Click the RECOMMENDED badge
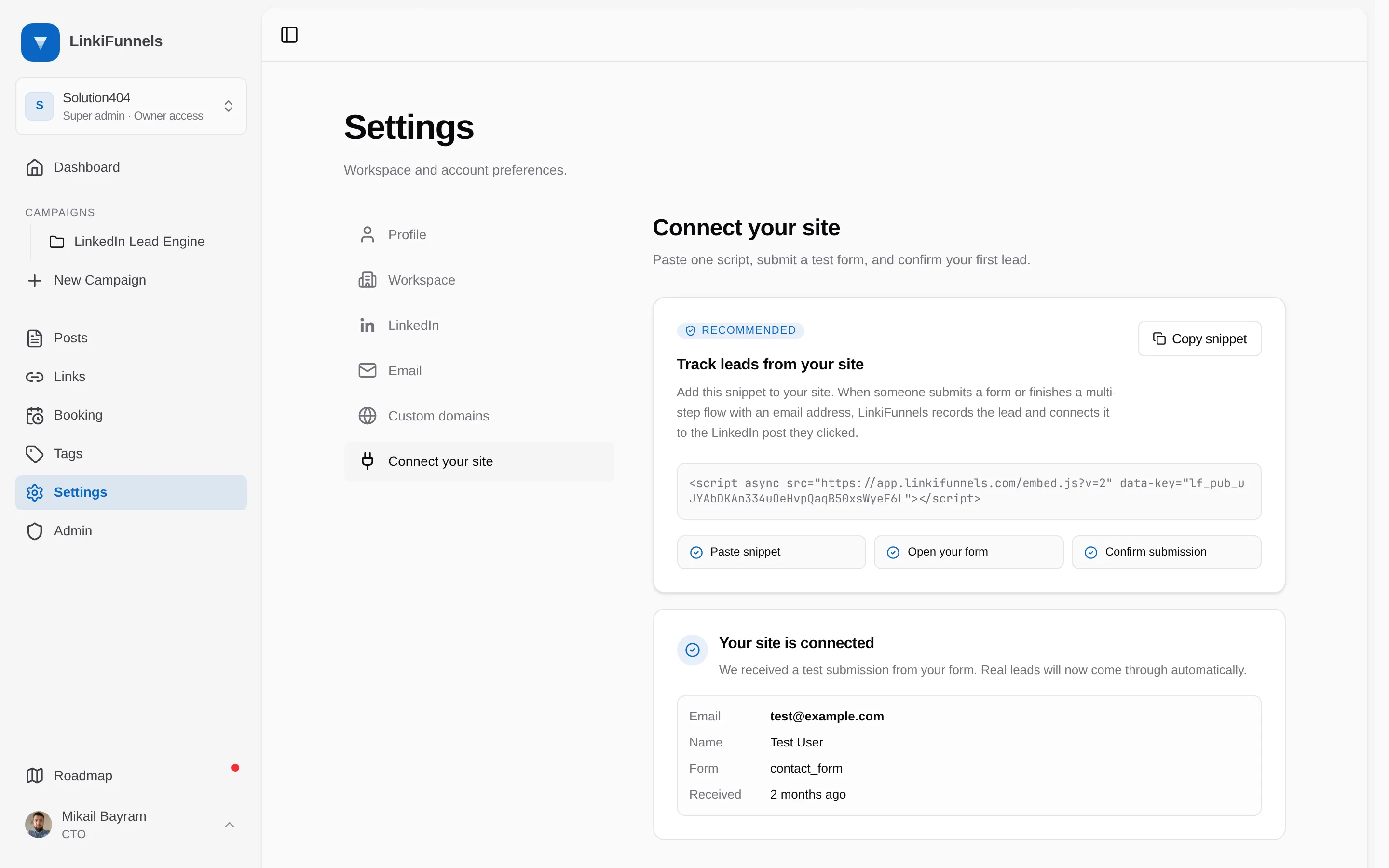Image resolution: width=1389 pixels, height=868 pixels. (x=740, y=330)
